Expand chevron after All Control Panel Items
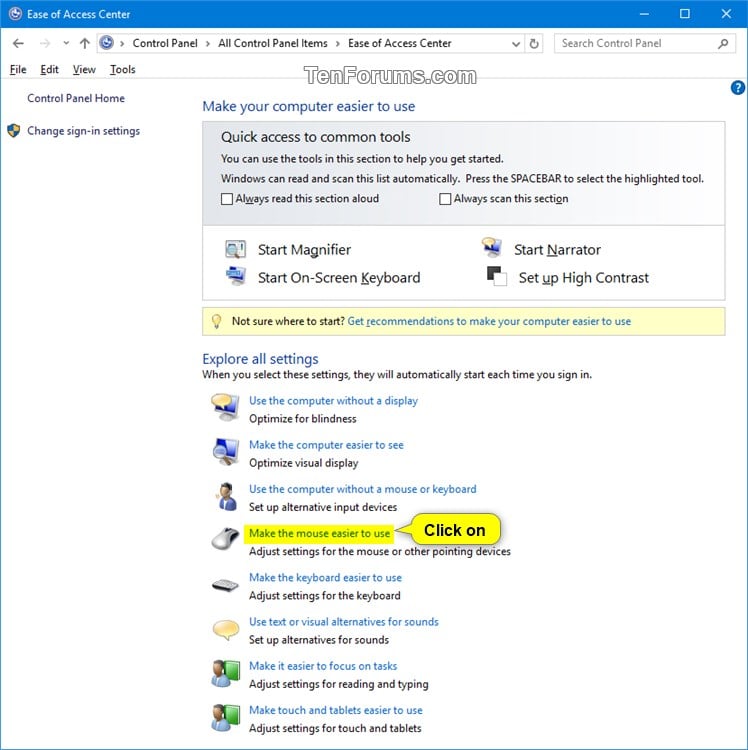The width and height of the screenshot is (748, 750). 338,44
